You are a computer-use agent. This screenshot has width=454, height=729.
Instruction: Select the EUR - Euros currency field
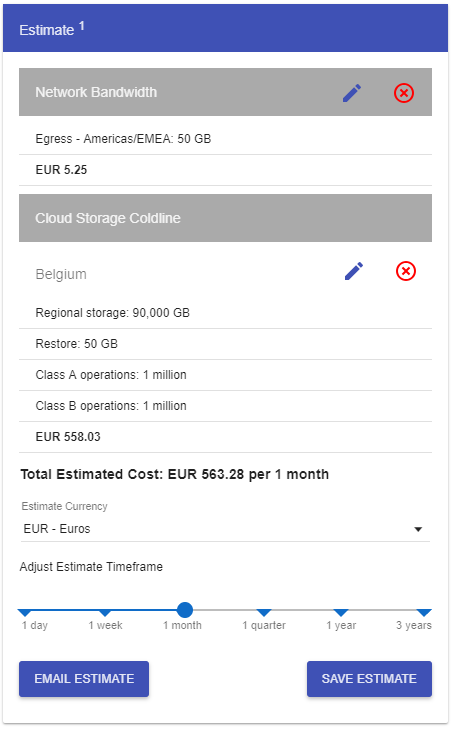click(x=225, y=529)
